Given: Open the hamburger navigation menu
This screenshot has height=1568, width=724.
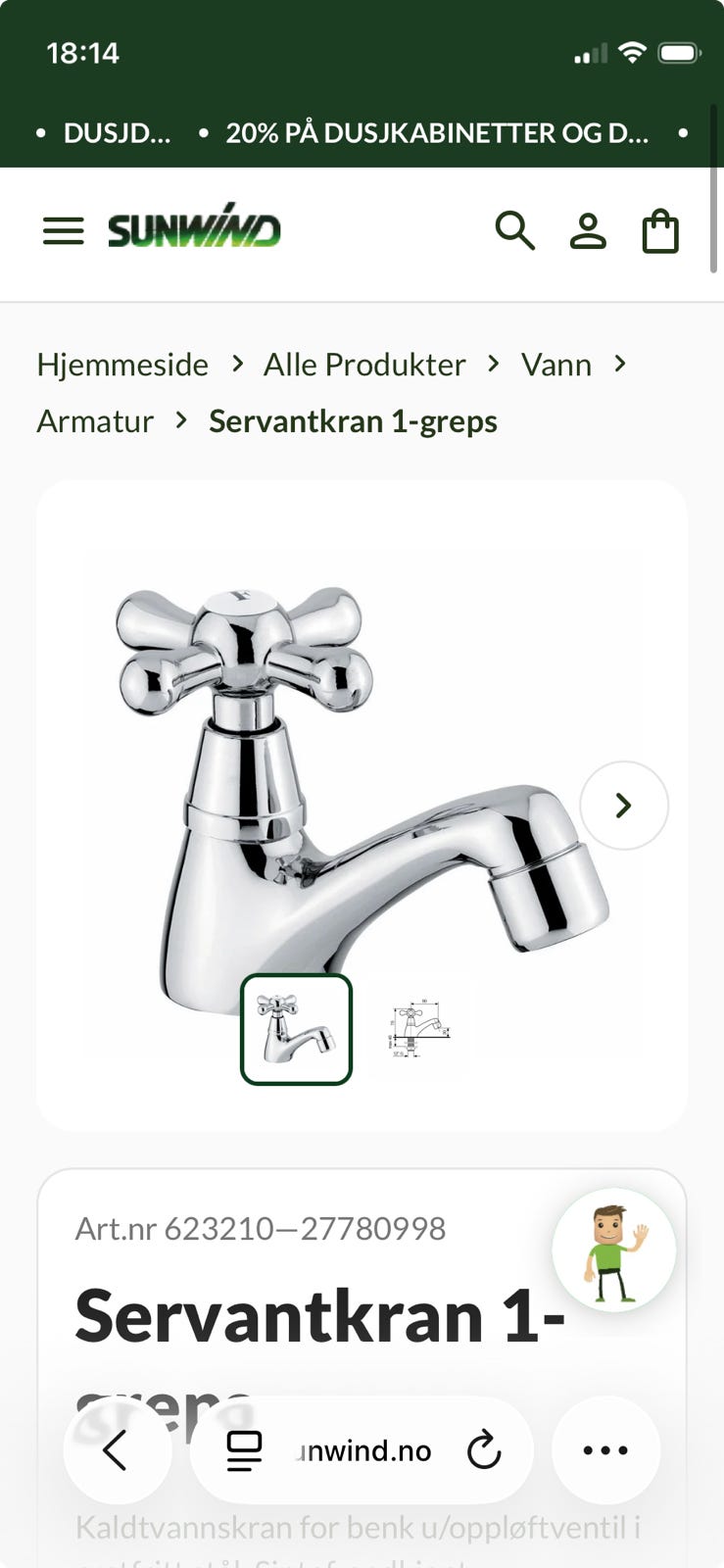Looking at the screenshot, I should [64, 231].
